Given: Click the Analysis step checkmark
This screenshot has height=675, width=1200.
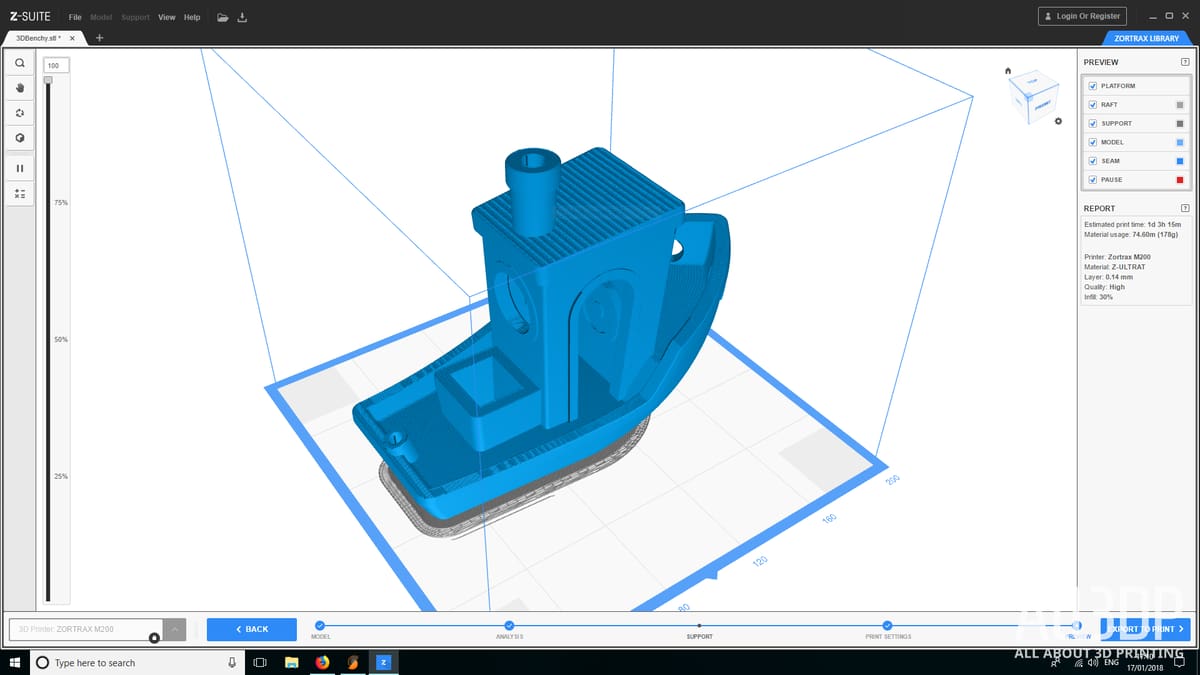Looking at the screenshot, I should pos(509,625).
